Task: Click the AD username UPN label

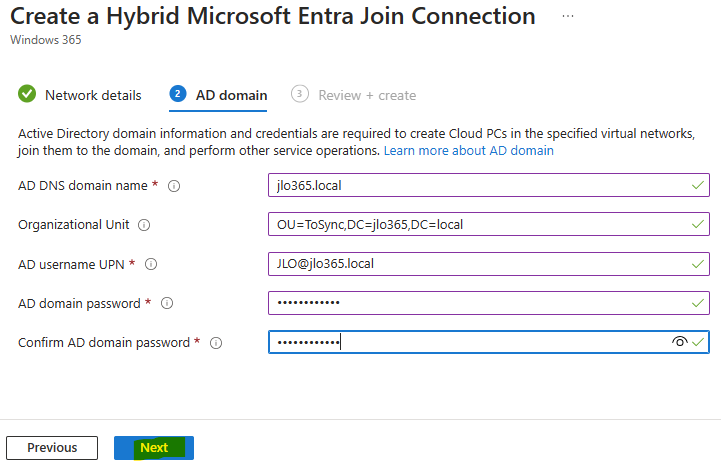Action: coord(71,264)
